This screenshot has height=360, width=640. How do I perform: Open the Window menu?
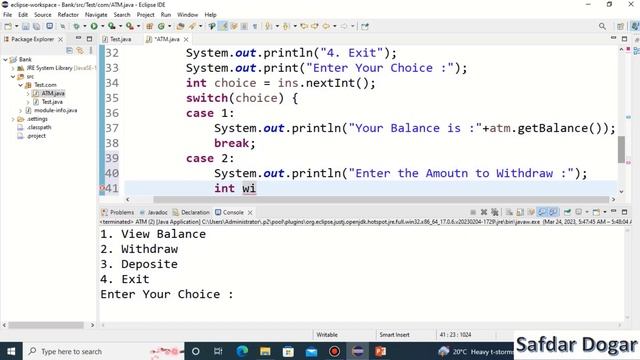[187, 15]
